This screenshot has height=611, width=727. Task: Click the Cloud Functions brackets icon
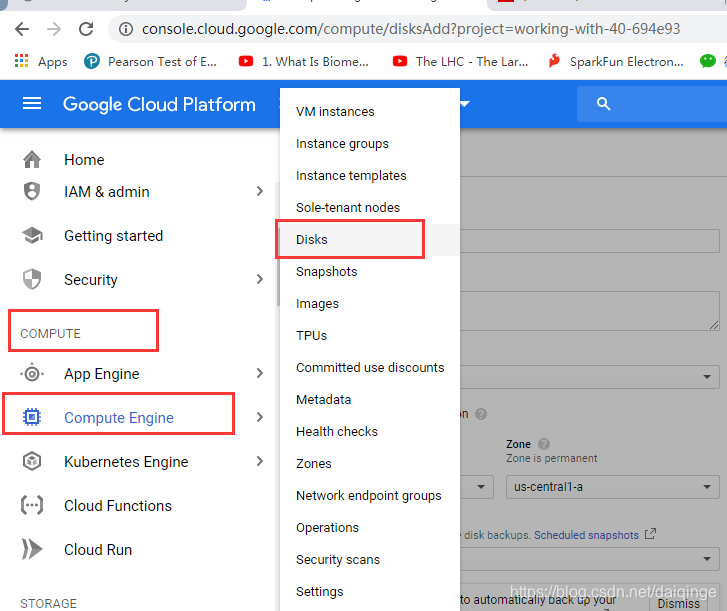coord(32,505)
